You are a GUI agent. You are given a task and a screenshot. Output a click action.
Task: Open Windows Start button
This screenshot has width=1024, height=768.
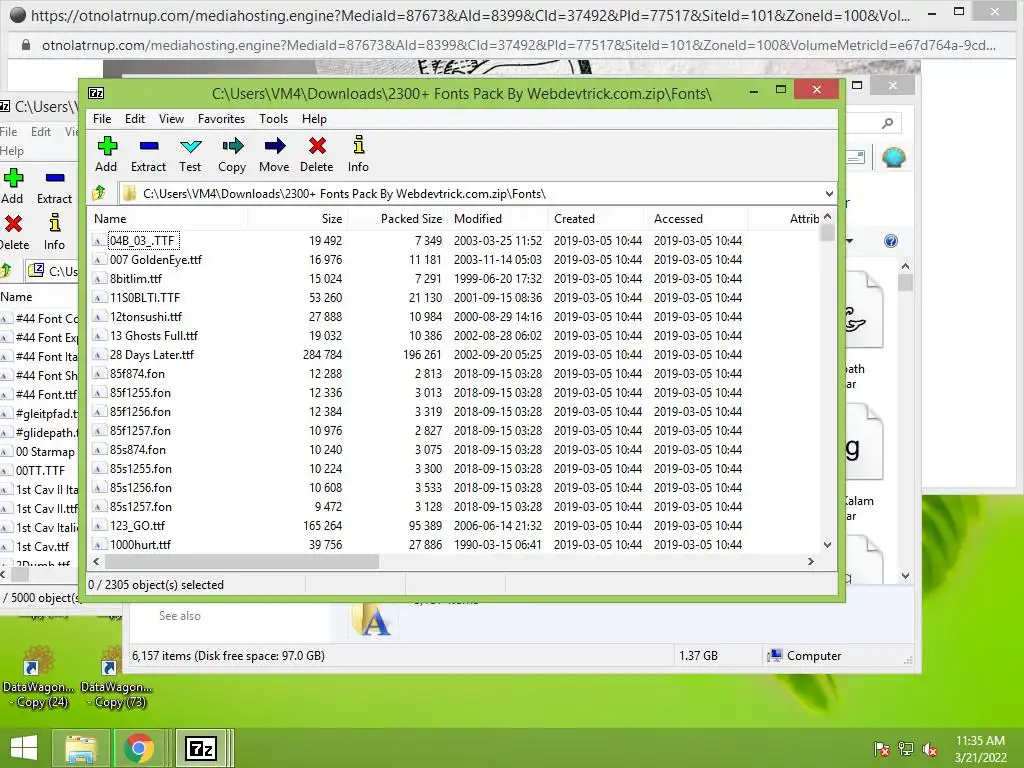point(24,748)
